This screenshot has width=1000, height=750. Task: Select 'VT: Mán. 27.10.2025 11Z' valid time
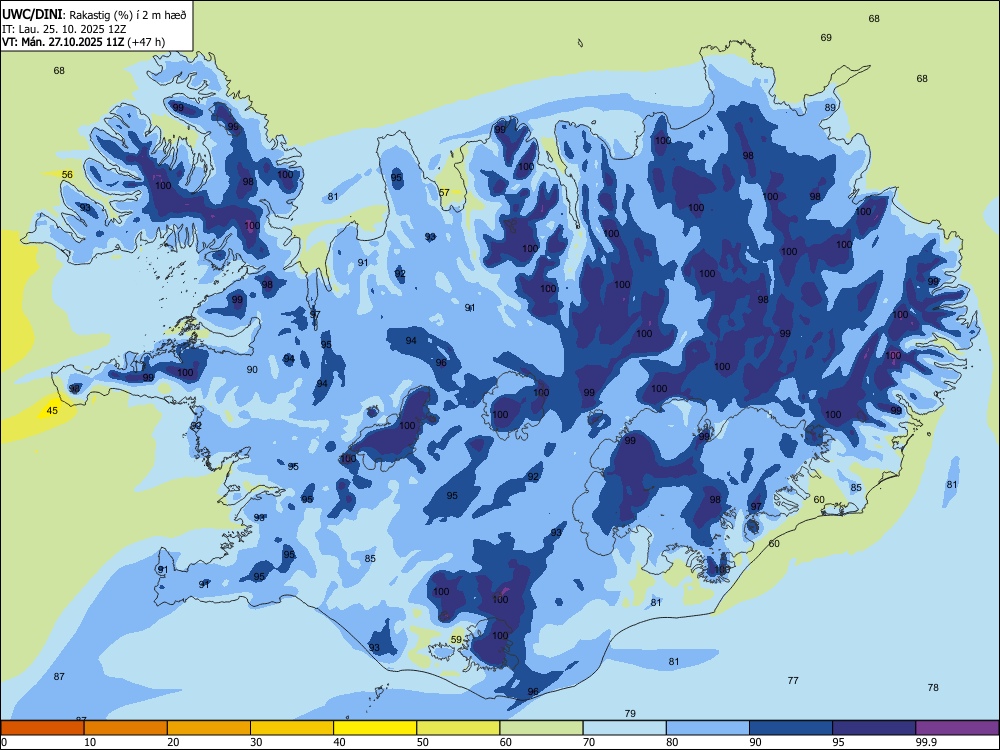coord(63,42)
